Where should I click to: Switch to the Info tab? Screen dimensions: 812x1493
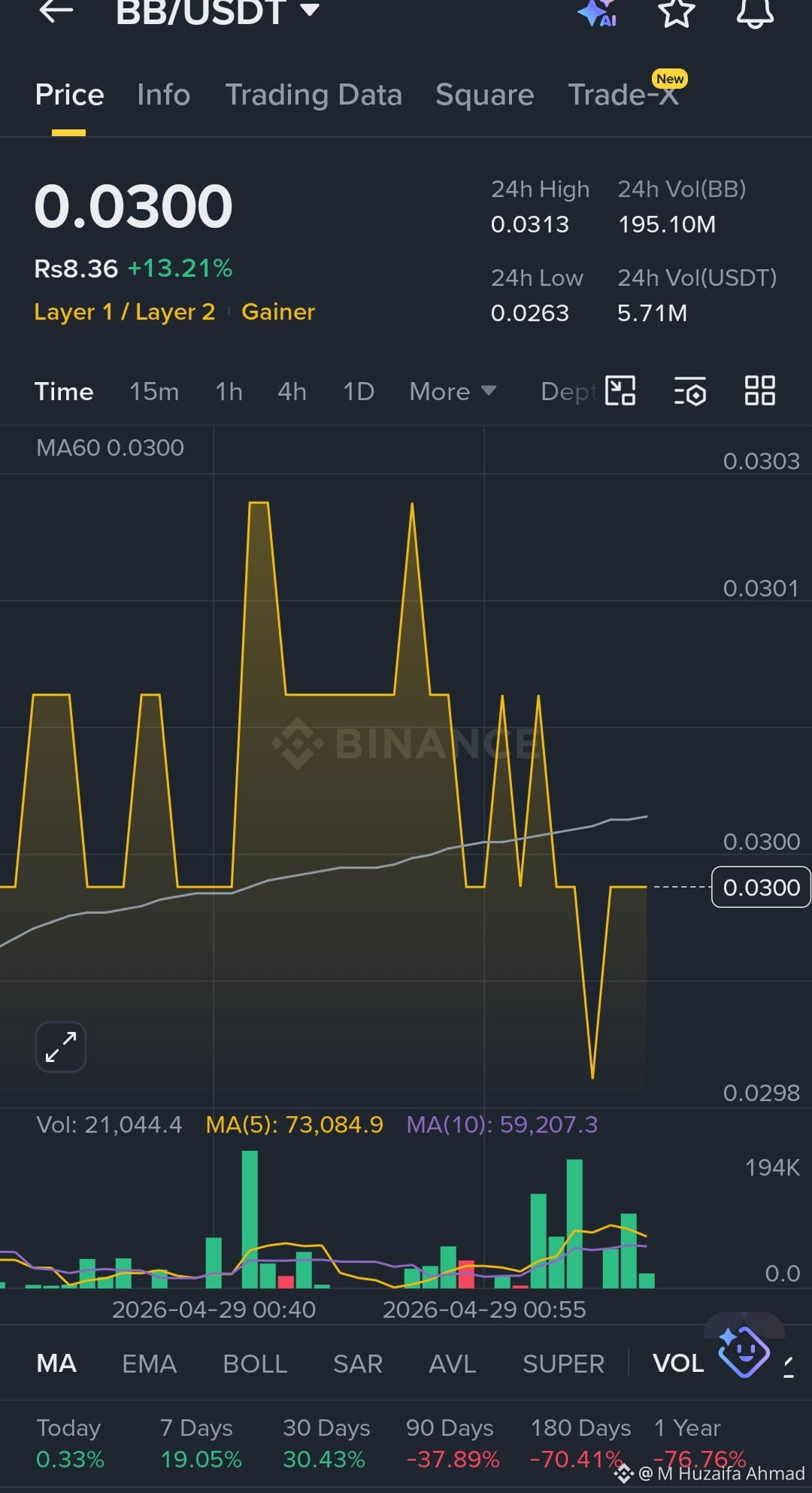163,95
